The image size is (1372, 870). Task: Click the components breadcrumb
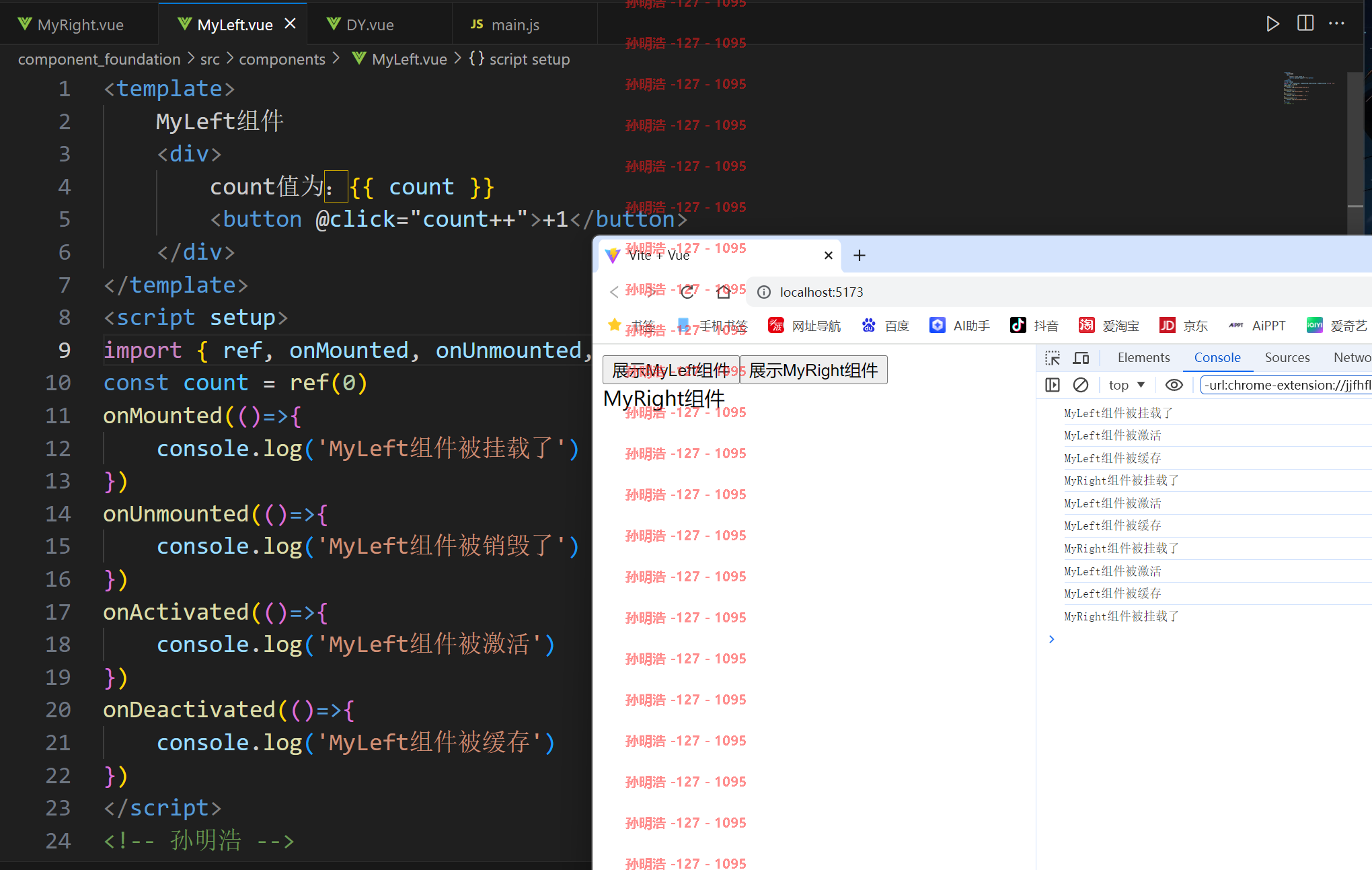[x=282, y=59]
